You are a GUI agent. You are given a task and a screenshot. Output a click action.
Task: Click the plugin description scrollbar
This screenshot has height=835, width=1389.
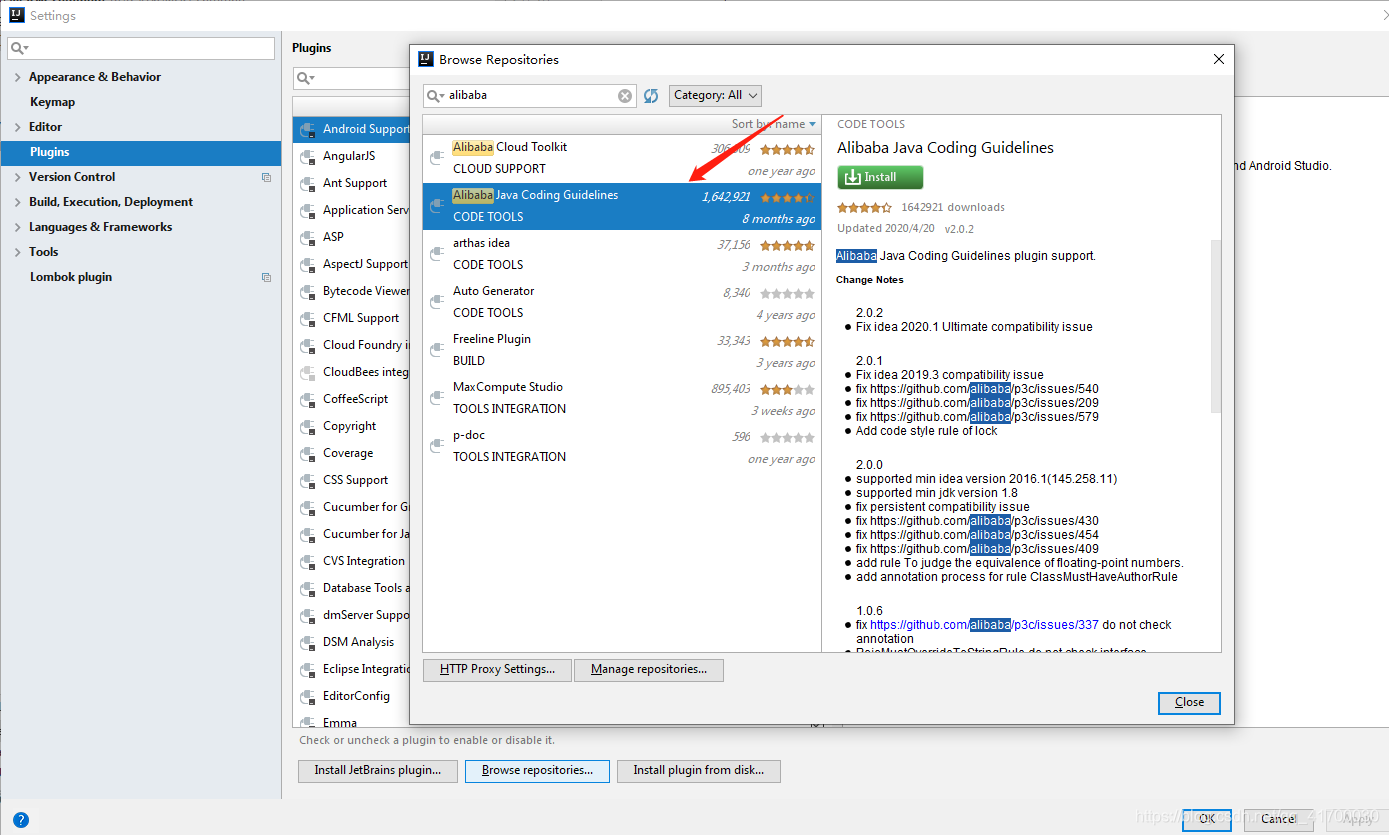click(1216, 325)
